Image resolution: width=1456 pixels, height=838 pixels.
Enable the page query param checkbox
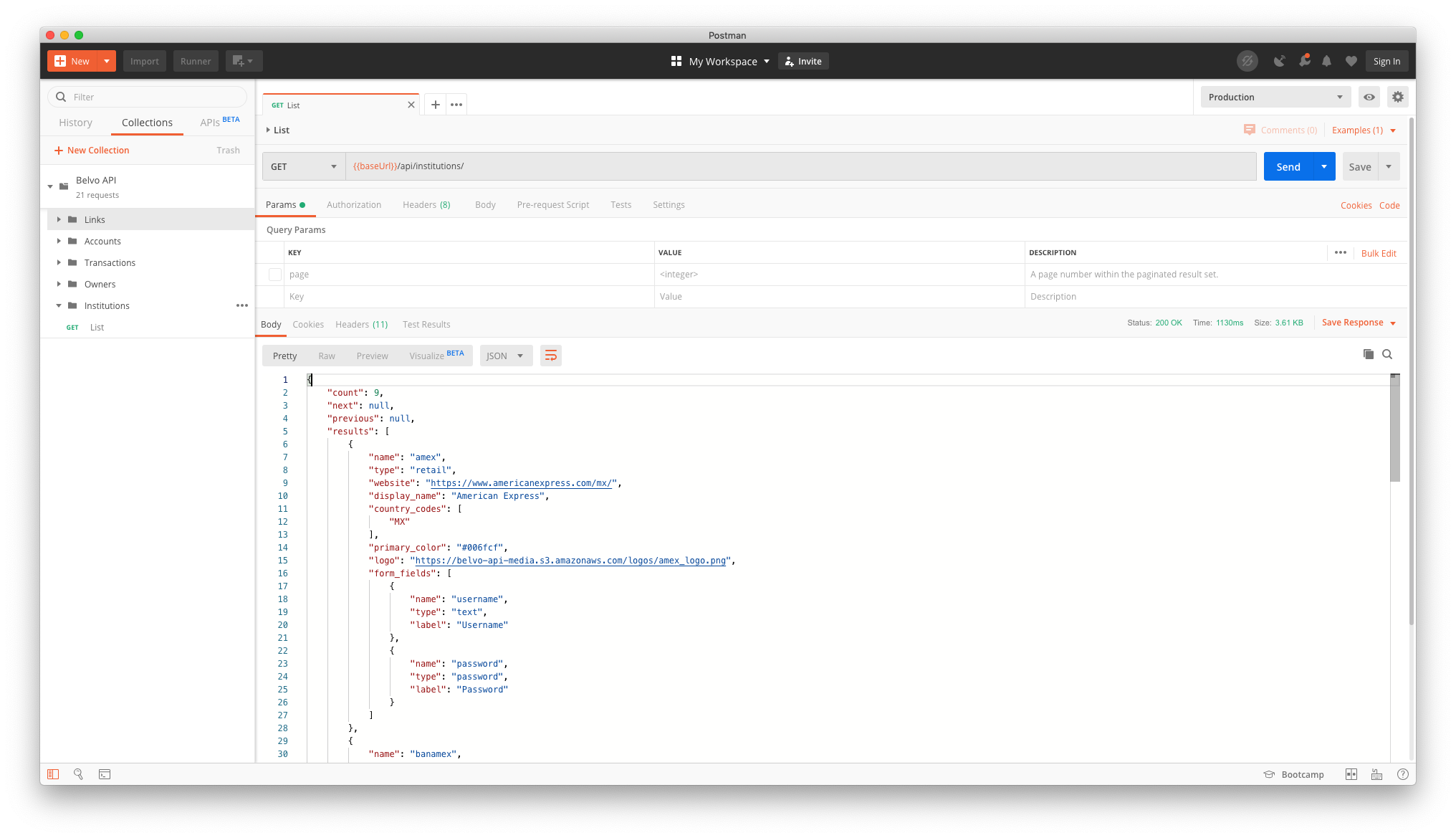274,275
